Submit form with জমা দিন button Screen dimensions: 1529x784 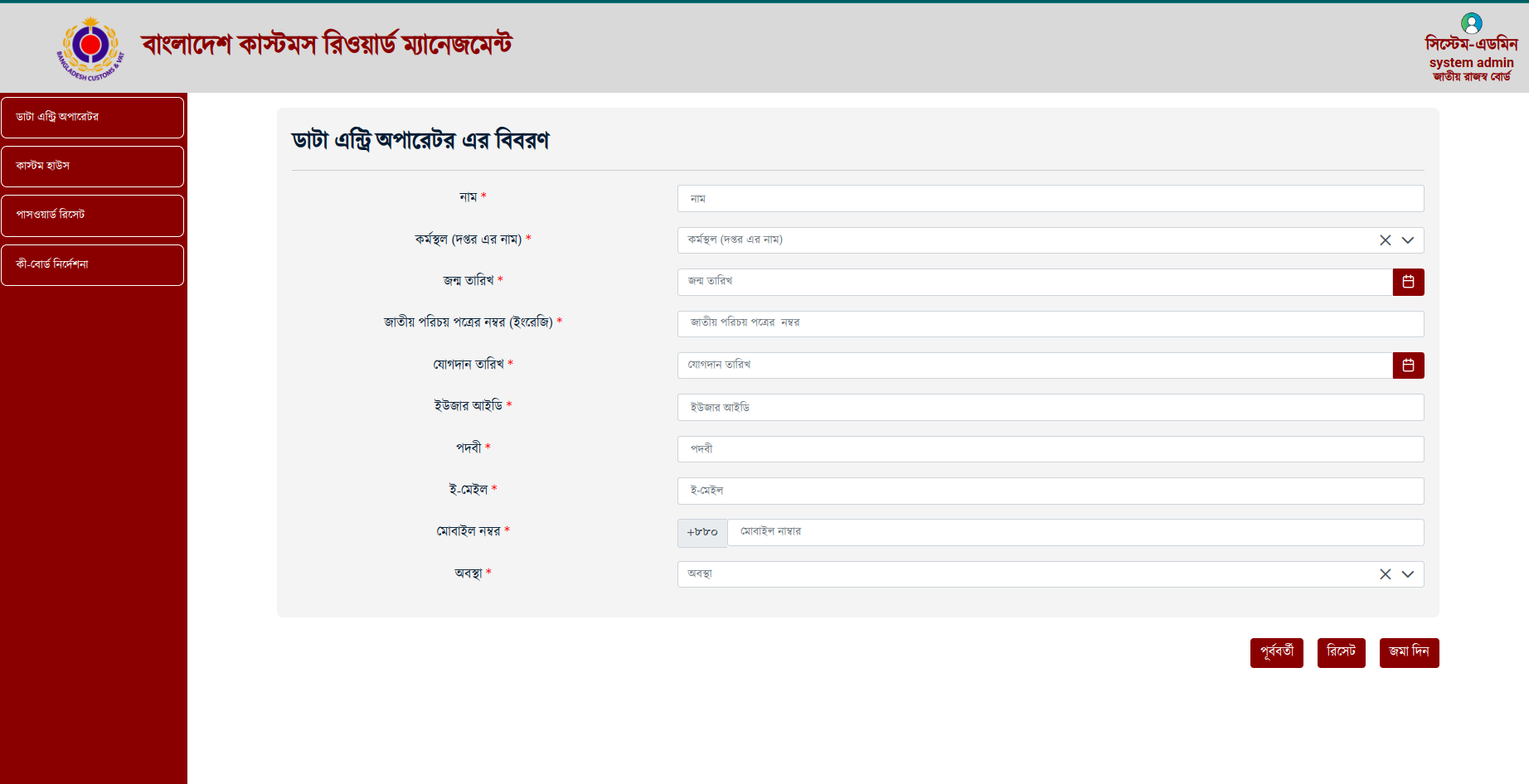[x=1409, y=652]
